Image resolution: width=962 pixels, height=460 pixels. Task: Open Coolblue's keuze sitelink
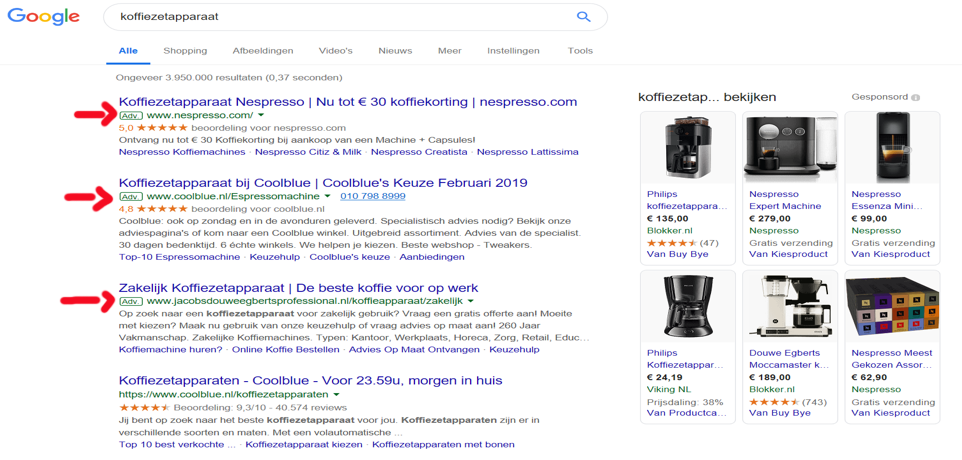click(350, 257)
